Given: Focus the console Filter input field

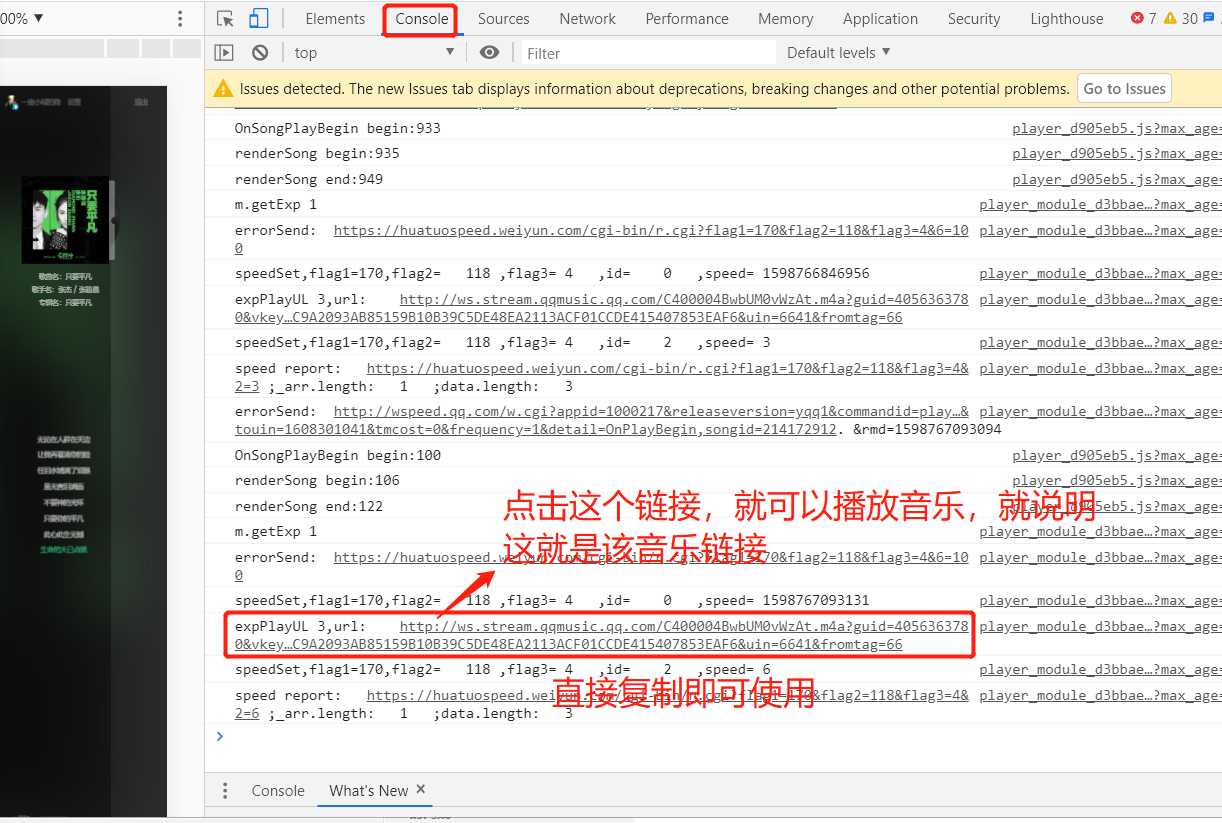Looking at the screenshot, I should tap(647, 53).
